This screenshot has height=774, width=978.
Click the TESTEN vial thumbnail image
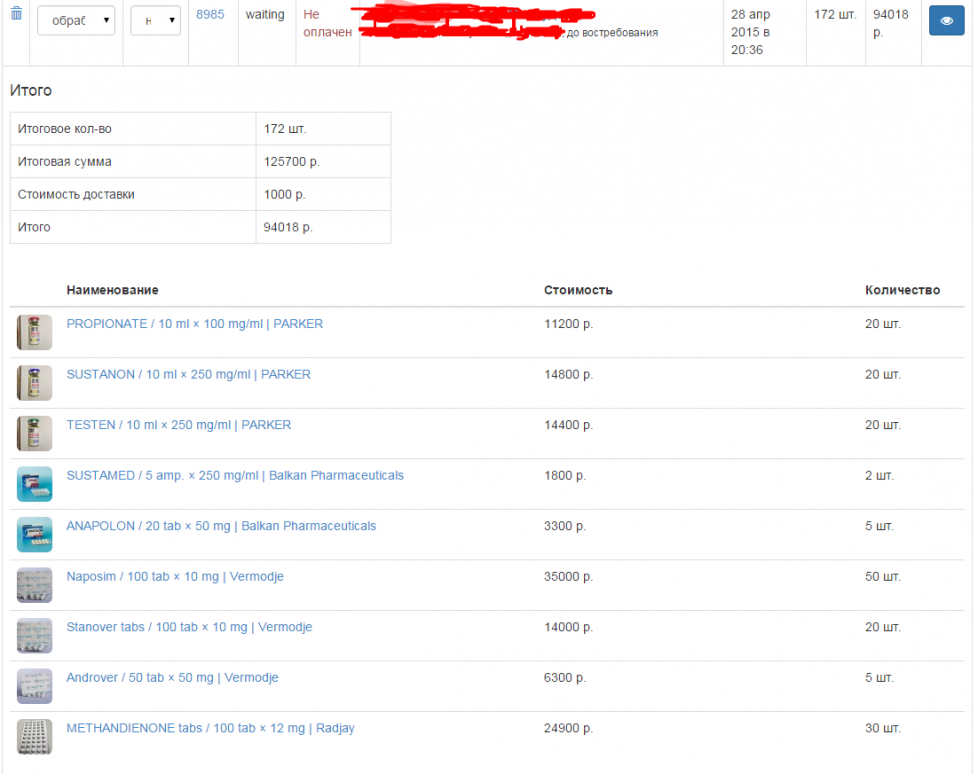click(x=34, y=433)
